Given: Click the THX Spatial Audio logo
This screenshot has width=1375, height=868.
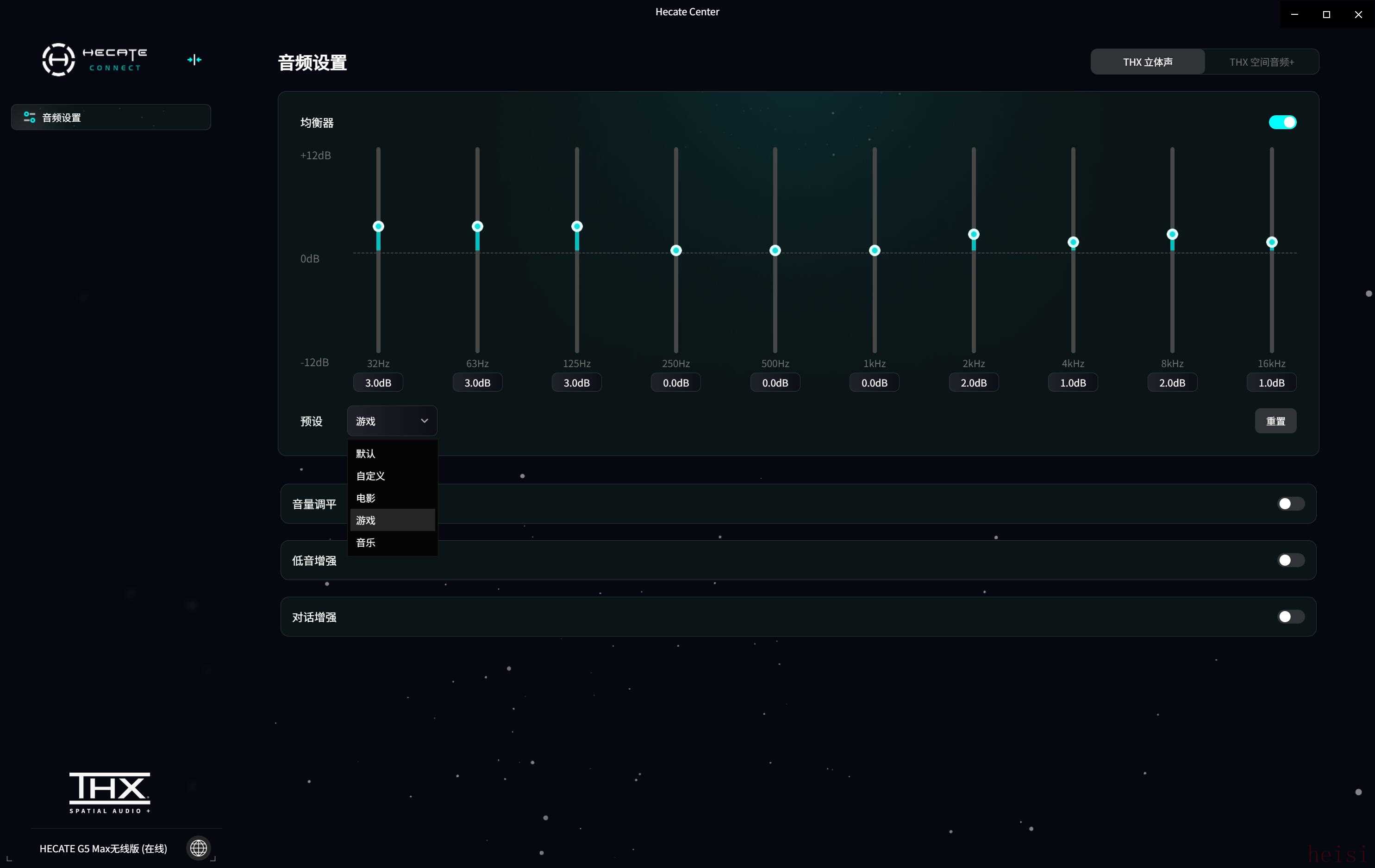Looking at the screenshot, I should pyautogui.click(x=110, y=792).
